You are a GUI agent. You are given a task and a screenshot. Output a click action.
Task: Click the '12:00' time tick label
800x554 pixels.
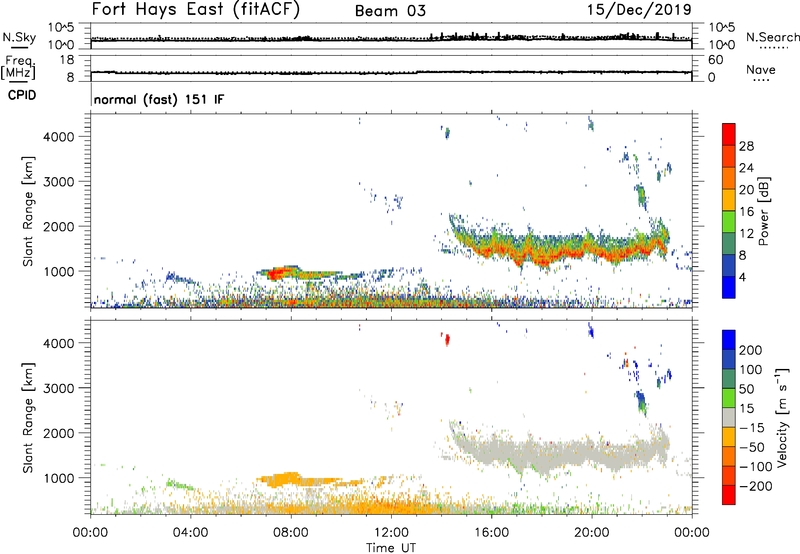[391, 533]
